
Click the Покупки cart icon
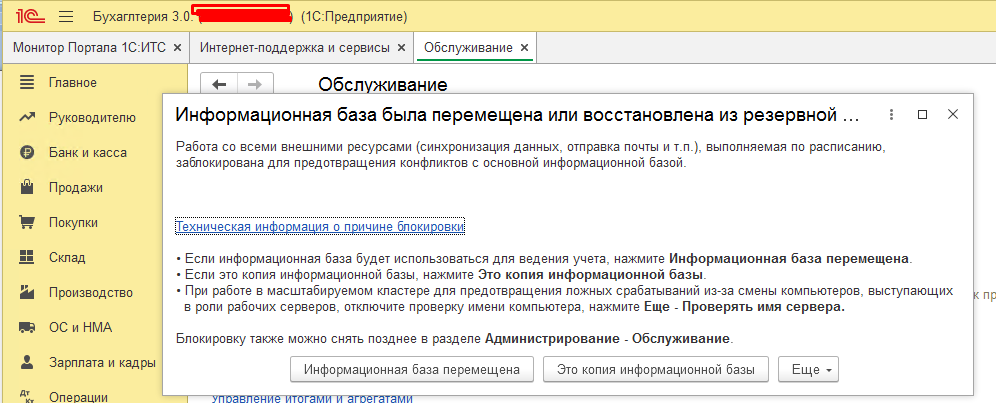click(27, 222)
